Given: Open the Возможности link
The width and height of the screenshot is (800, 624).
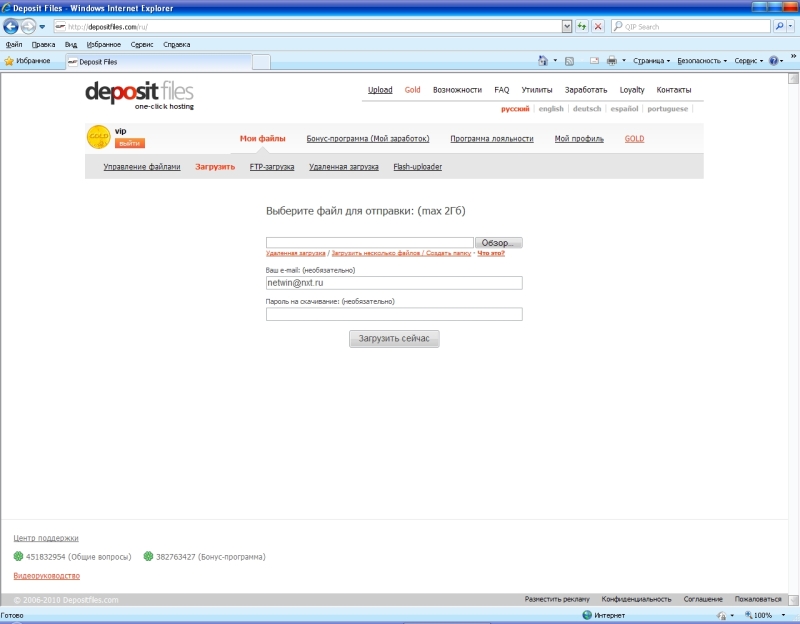Looking at the screenshot, I should coord(457,90).
